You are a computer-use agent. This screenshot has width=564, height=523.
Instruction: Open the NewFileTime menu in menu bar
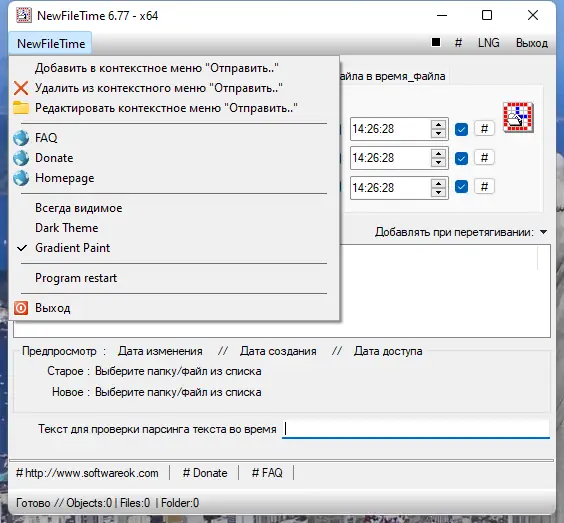coord(51,44)
